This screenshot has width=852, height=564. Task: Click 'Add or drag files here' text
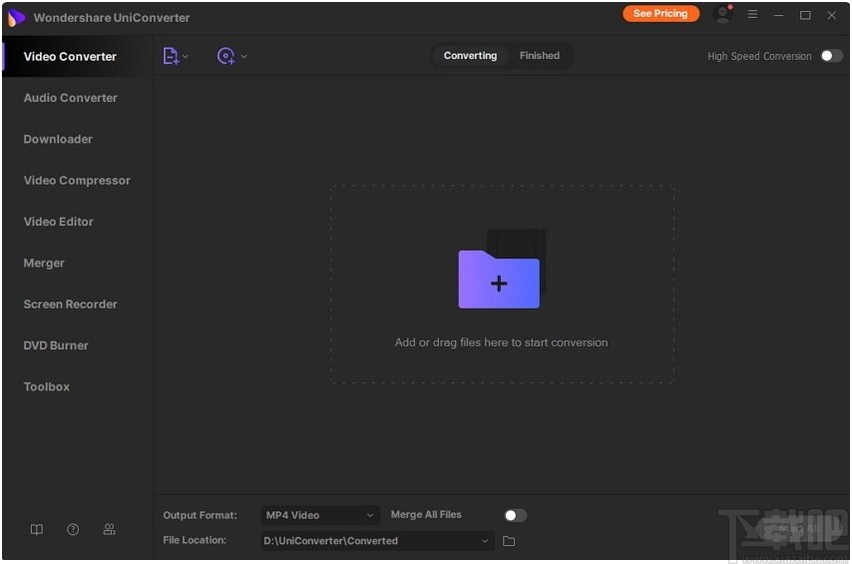501,342
